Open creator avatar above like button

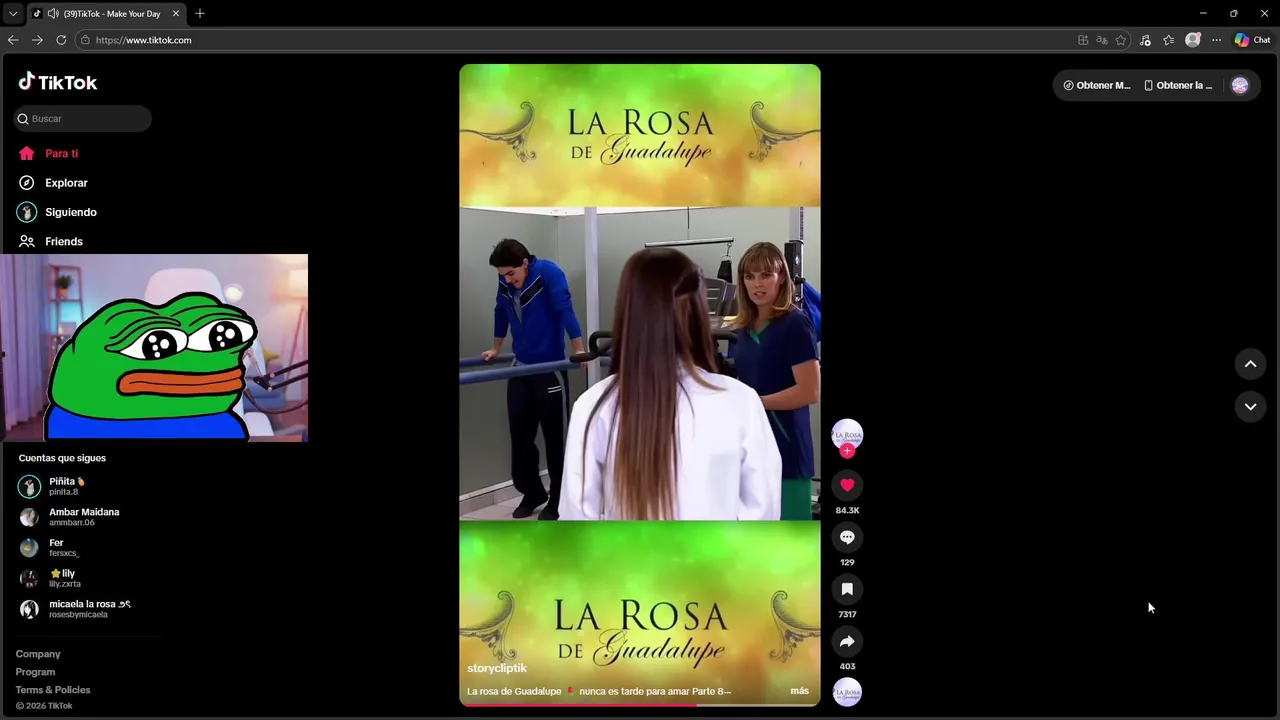coord(847,433)
